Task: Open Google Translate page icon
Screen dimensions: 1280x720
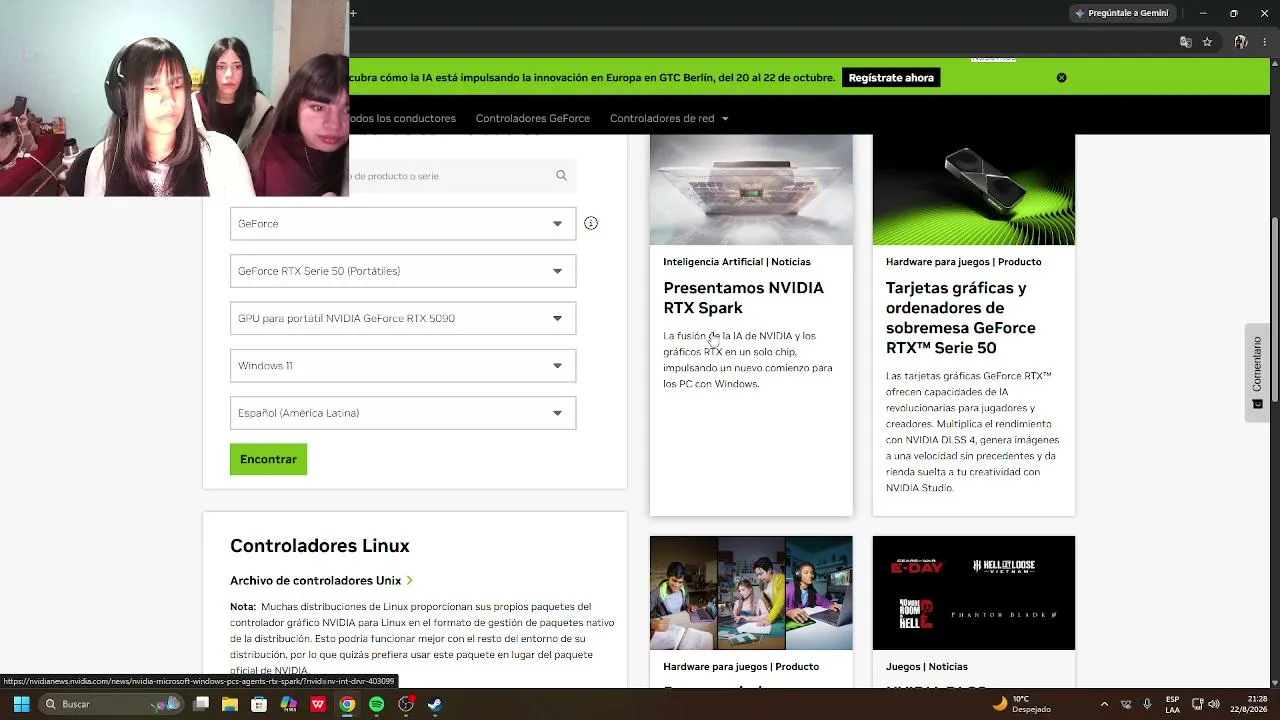Action: click(x=1186, y=42)
